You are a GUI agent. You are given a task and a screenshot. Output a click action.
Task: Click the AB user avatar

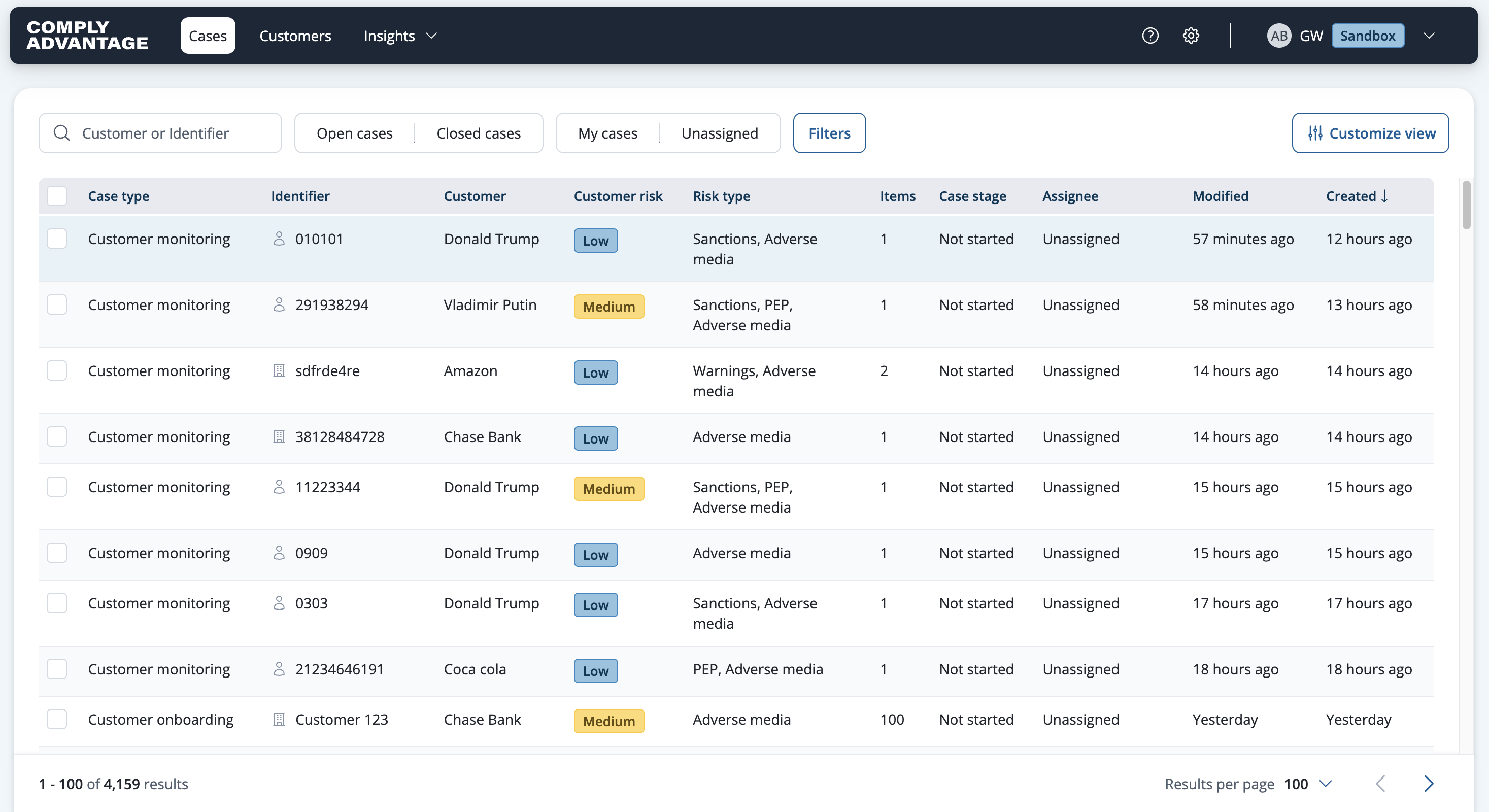(x=1279, y=36)
